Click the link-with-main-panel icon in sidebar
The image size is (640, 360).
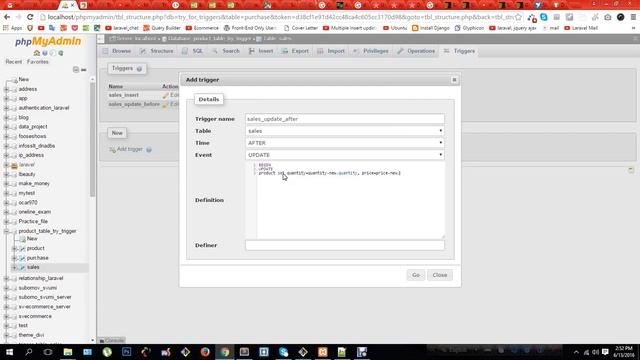84,69
